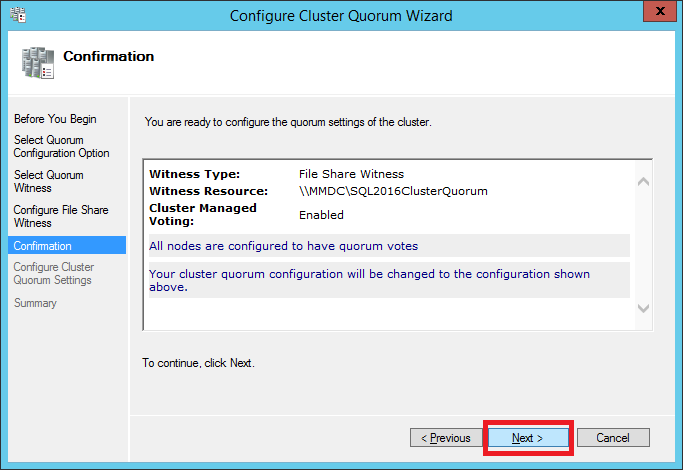
Task: Select the Select Quorum Configuration Option step
Action: point(62,147)
